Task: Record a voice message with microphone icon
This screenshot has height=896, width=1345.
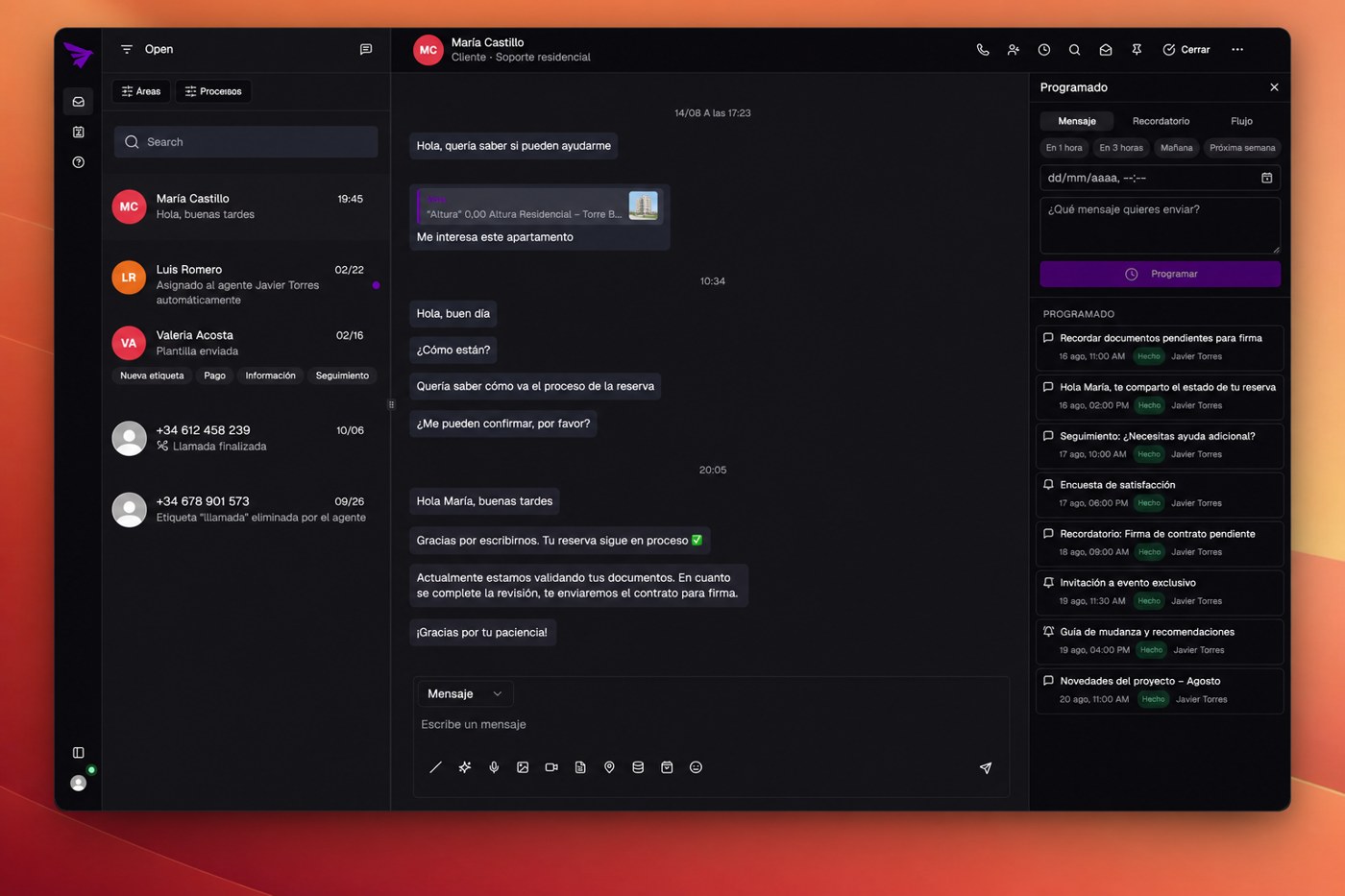Action: tap(494, 767)
